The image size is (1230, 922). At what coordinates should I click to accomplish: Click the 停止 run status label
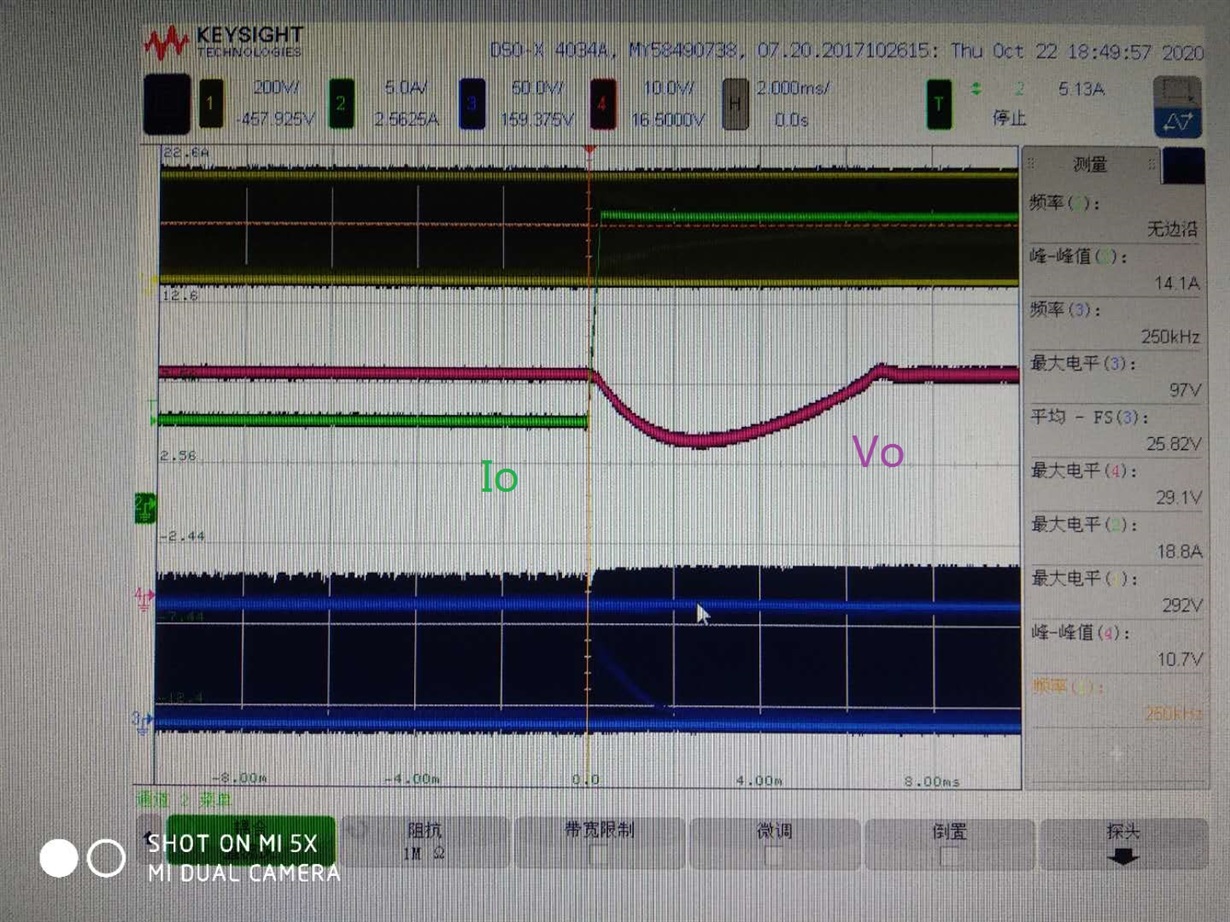pyautogui.click(x=1009, y=118)
